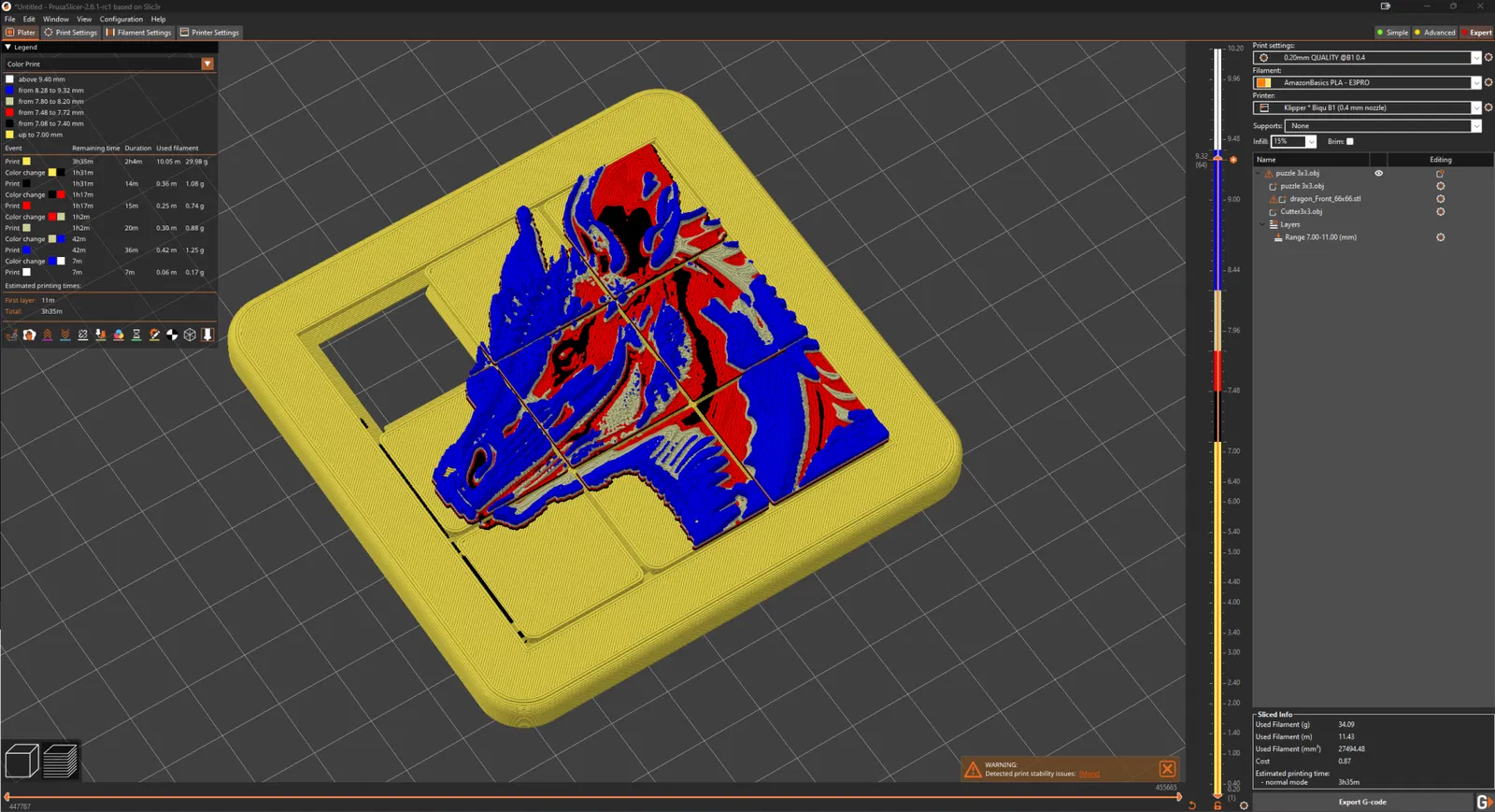
Task: Click the edit icon for dragon_Front_66x66.stl
Action: point(1441,199)
